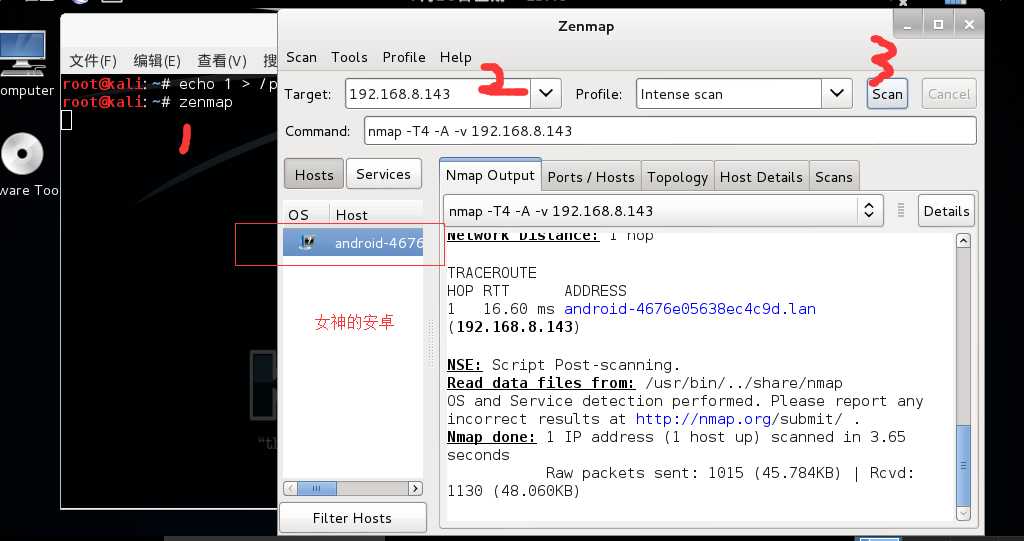This screenshot has height=541, width=1024.
Task: Select the Hosts toggle button
Action: 314,174
